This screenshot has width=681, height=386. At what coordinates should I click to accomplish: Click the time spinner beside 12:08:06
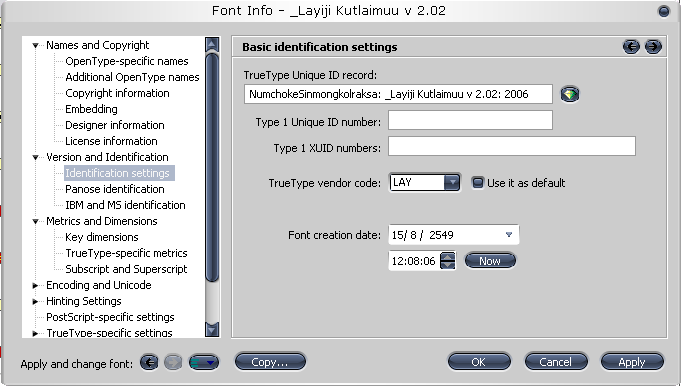(448, 261)
